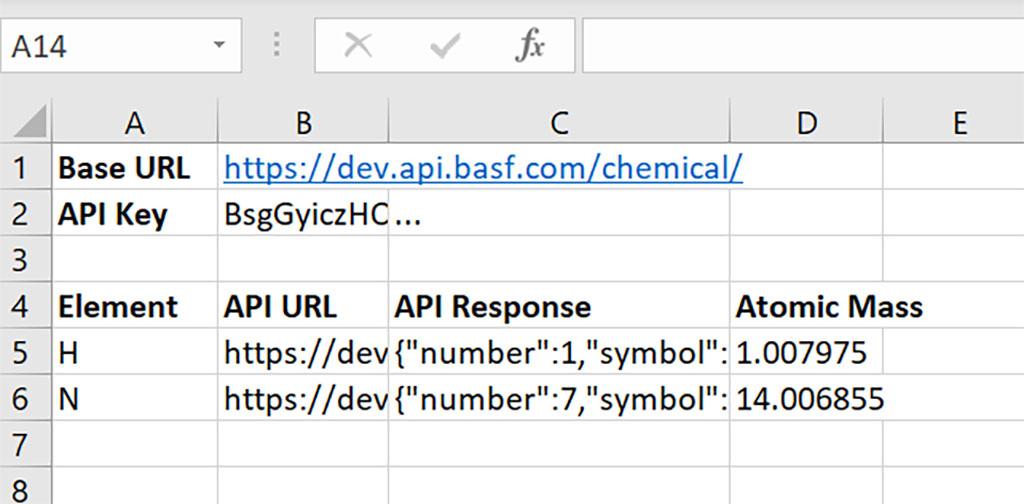This screenshot has height=504, width=1024.
Task: Select the 'API Response' header cell
Action: click(x=559, y=305)
